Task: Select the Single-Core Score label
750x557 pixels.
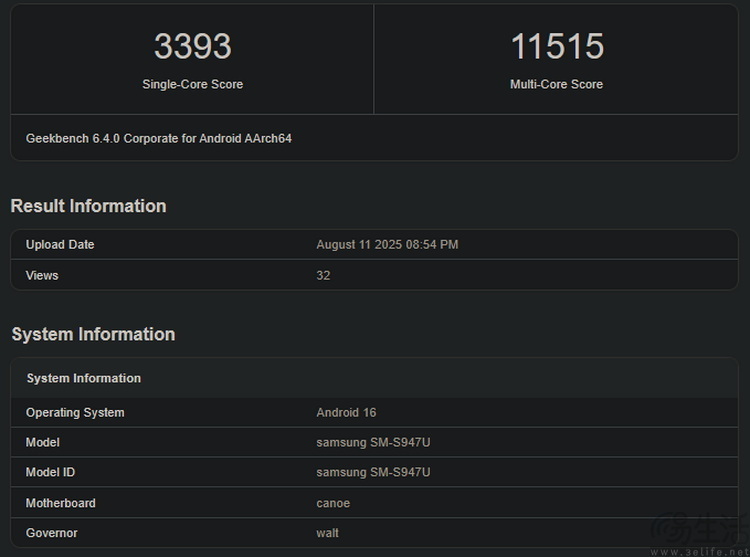Action: pyautogui.click(x=193, y=84)
